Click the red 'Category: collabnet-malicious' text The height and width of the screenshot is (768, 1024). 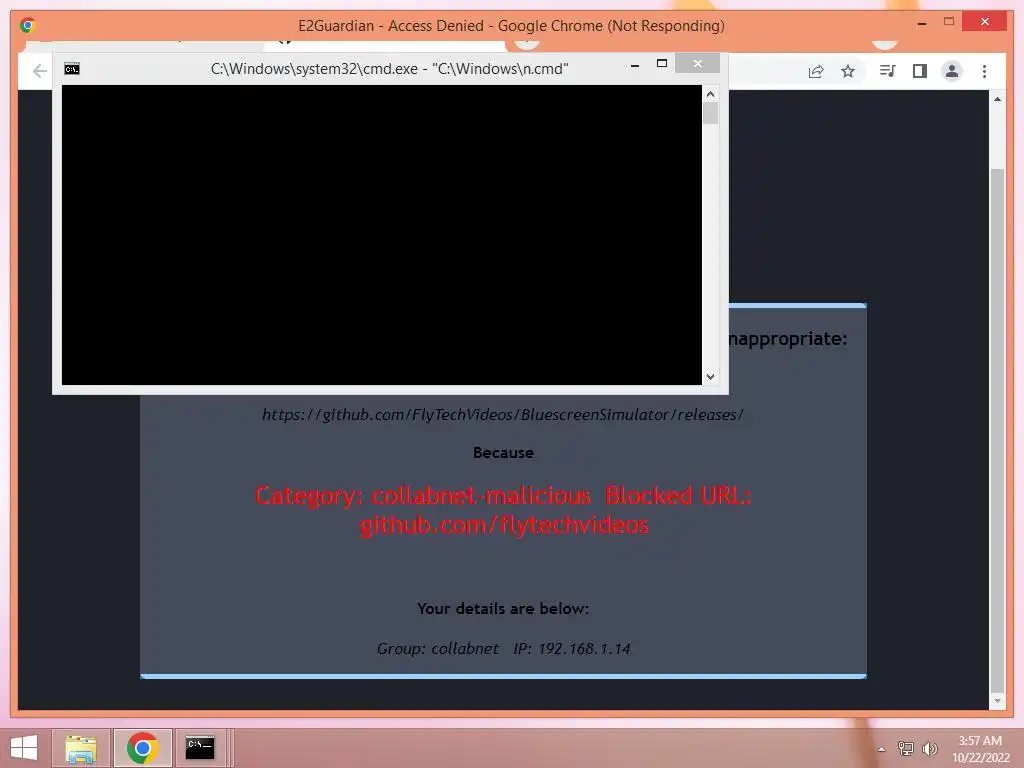pyautogui.click(x=423, y=496)
